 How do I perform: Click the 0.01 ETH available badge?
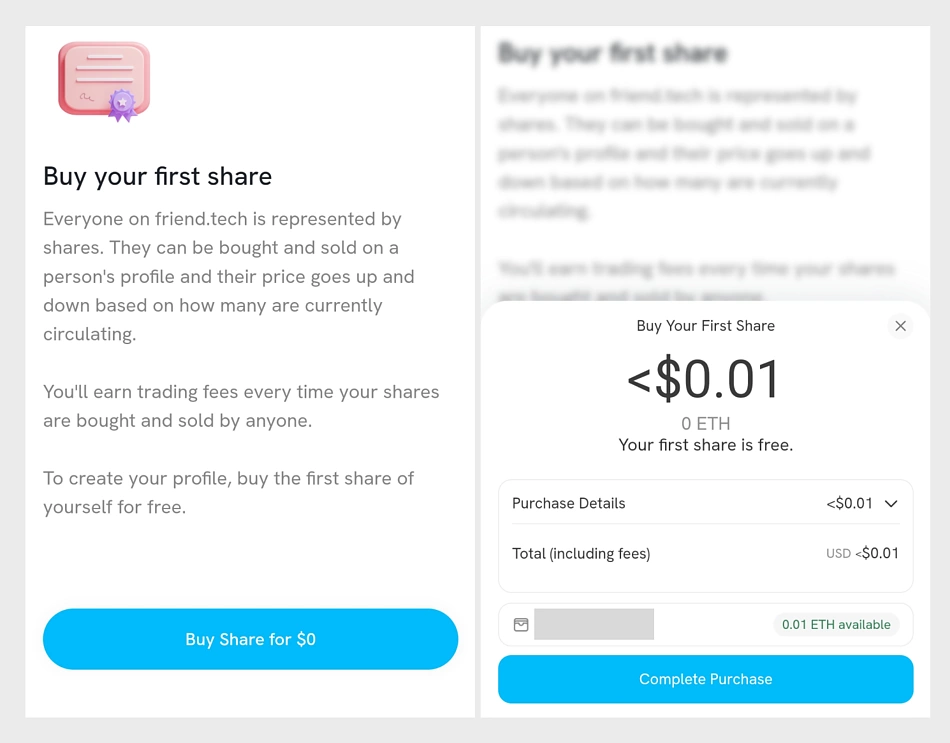(836, 624)
